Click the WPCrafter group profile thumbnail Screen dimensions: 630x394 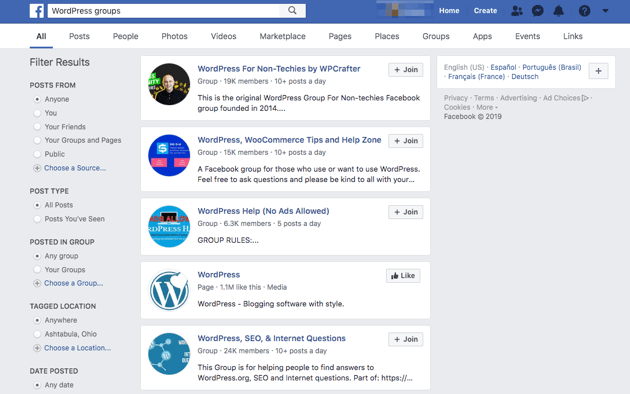pyautogui.click(x=169, y=84)
